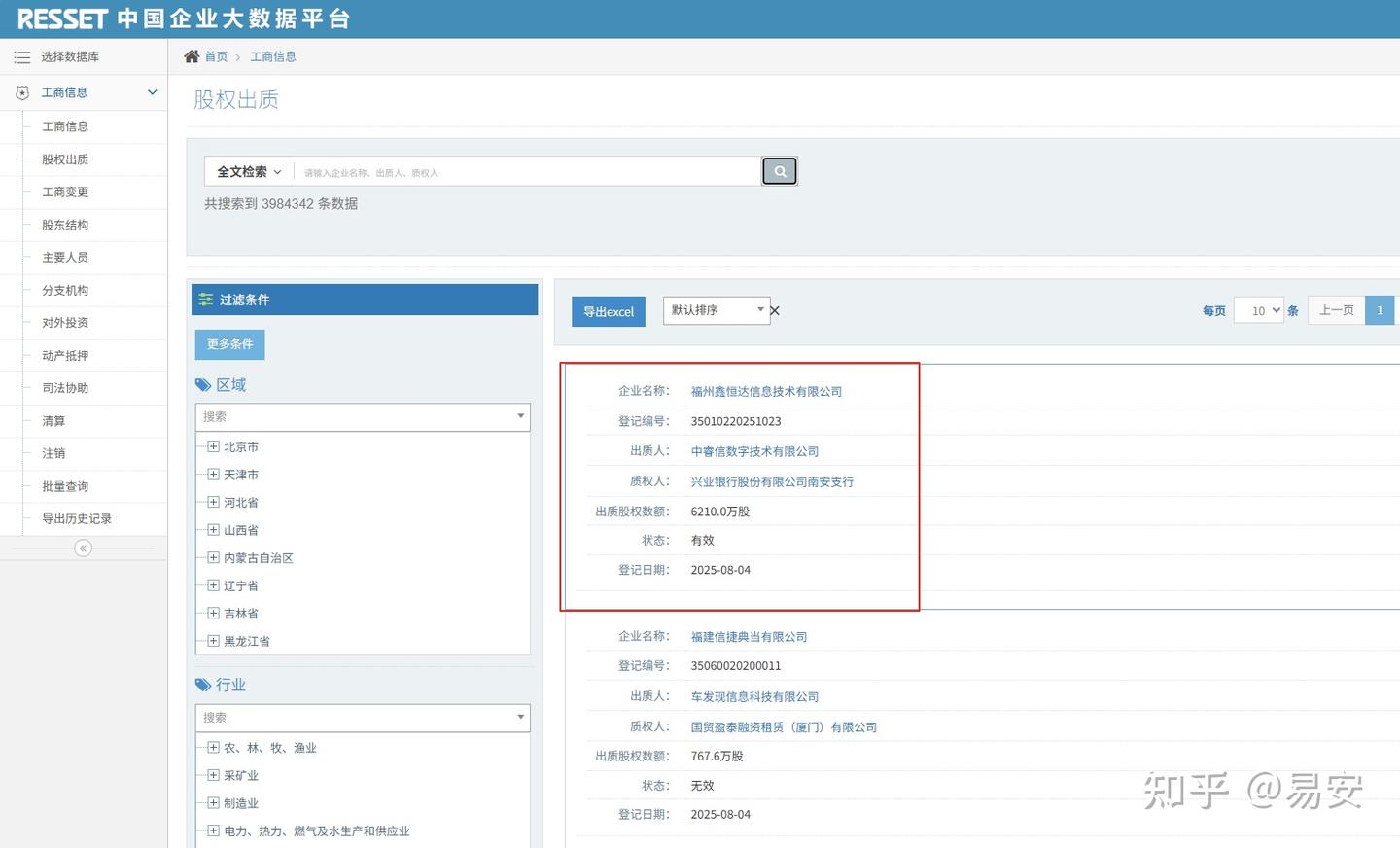This screenshot has height=848, width=1400.
Task: Click the list icon beside 选择数据库
Action: click(21, 56)
